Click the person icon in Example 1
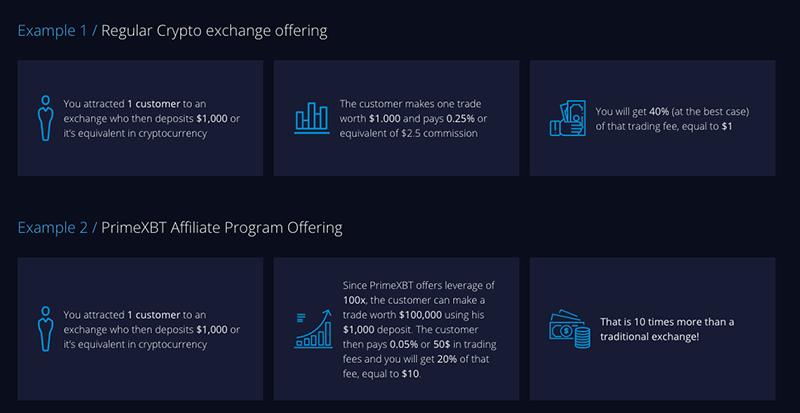 [45, 118]
